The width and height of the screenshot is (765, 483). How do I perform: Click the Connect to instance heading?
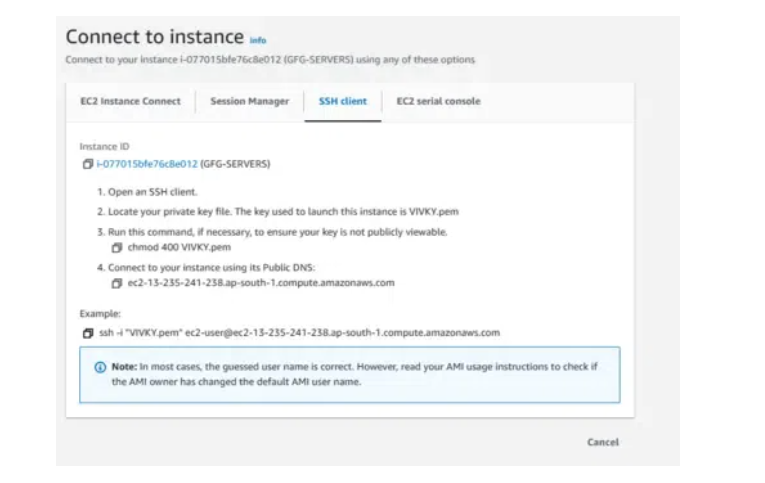154,36
